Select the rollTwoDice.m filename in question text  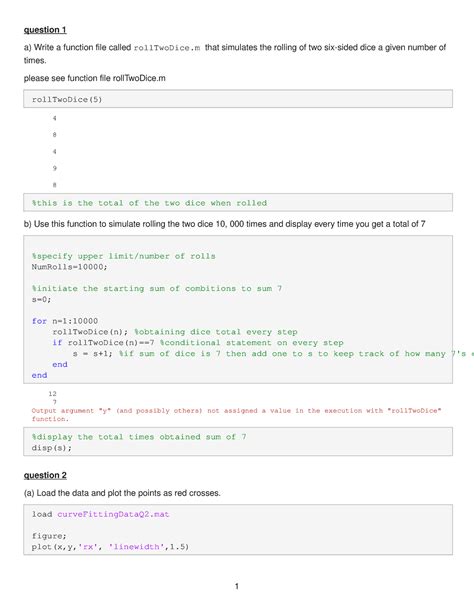click(167, 48)
